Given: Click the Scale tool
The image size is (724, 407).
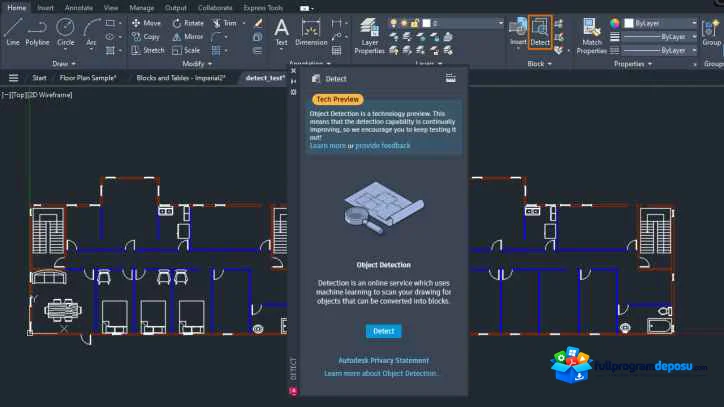Looking at the screenshot, I should (x=186, y=50).
